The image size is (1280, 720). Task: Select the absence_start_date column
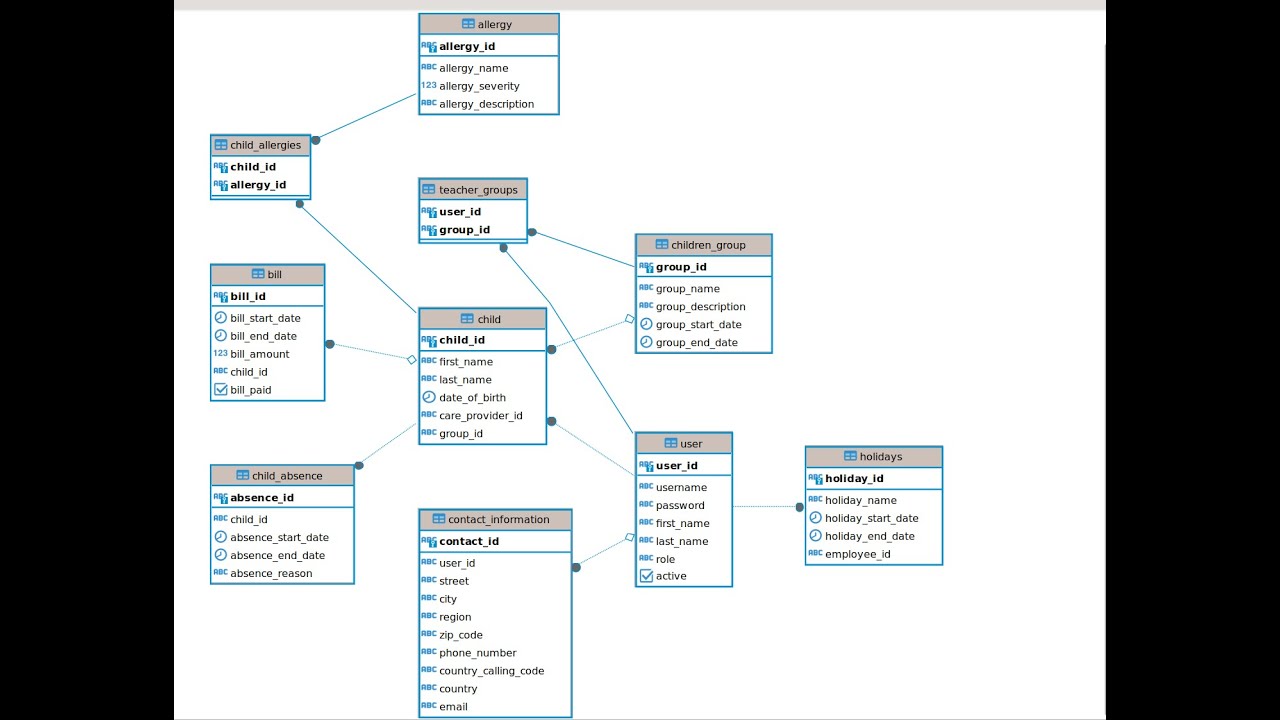280,538
